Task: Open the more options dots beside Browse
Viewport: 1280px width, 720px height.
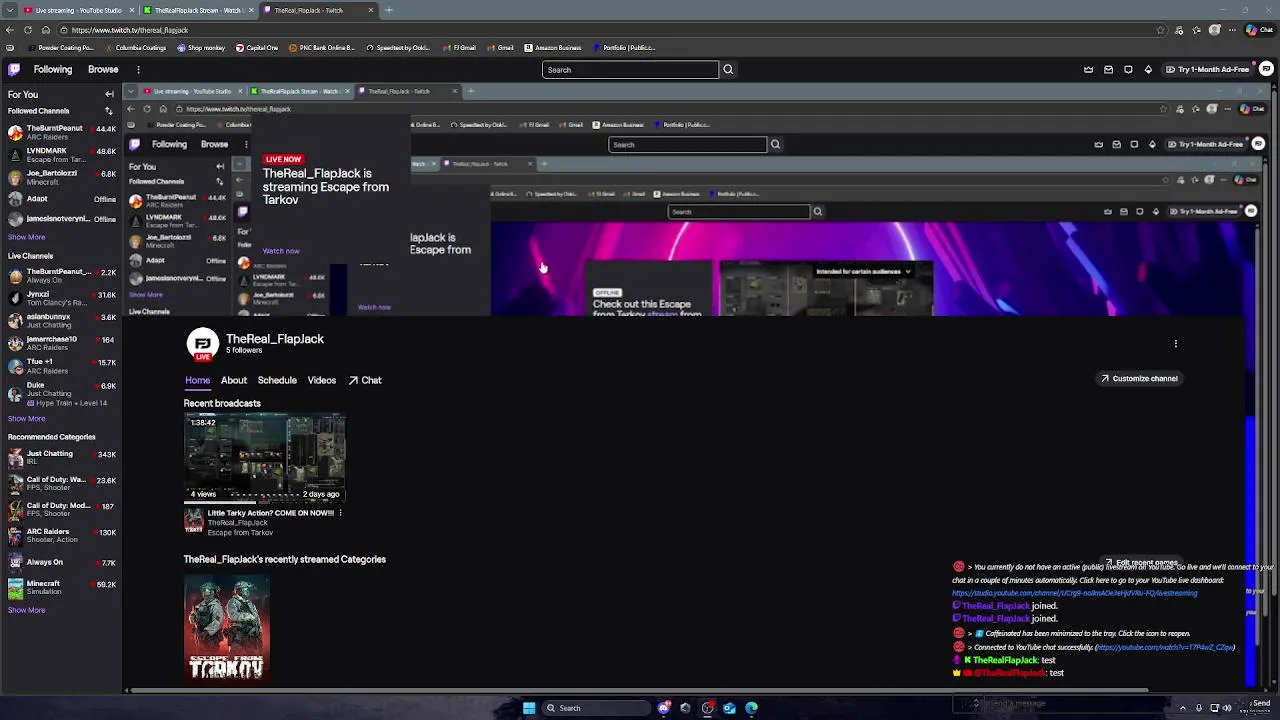Action: (x=138, y=69)
